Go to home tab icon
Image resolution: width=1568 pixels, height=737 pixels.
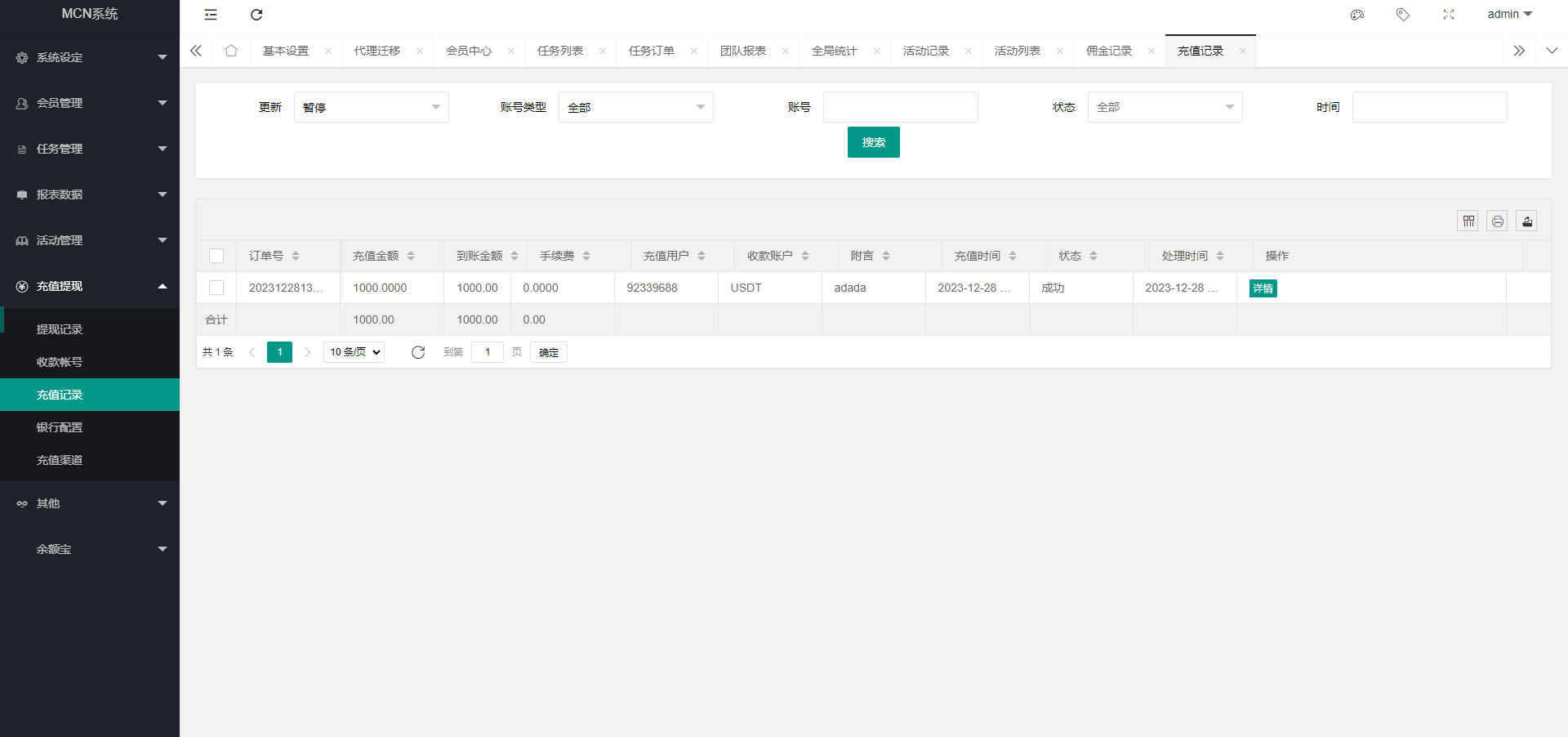coord(231,51)
